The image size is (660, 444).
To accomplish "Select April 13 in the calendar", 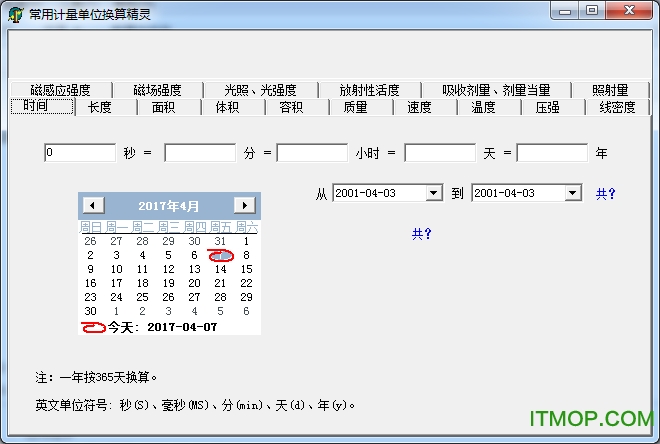I will pos(194,269).
